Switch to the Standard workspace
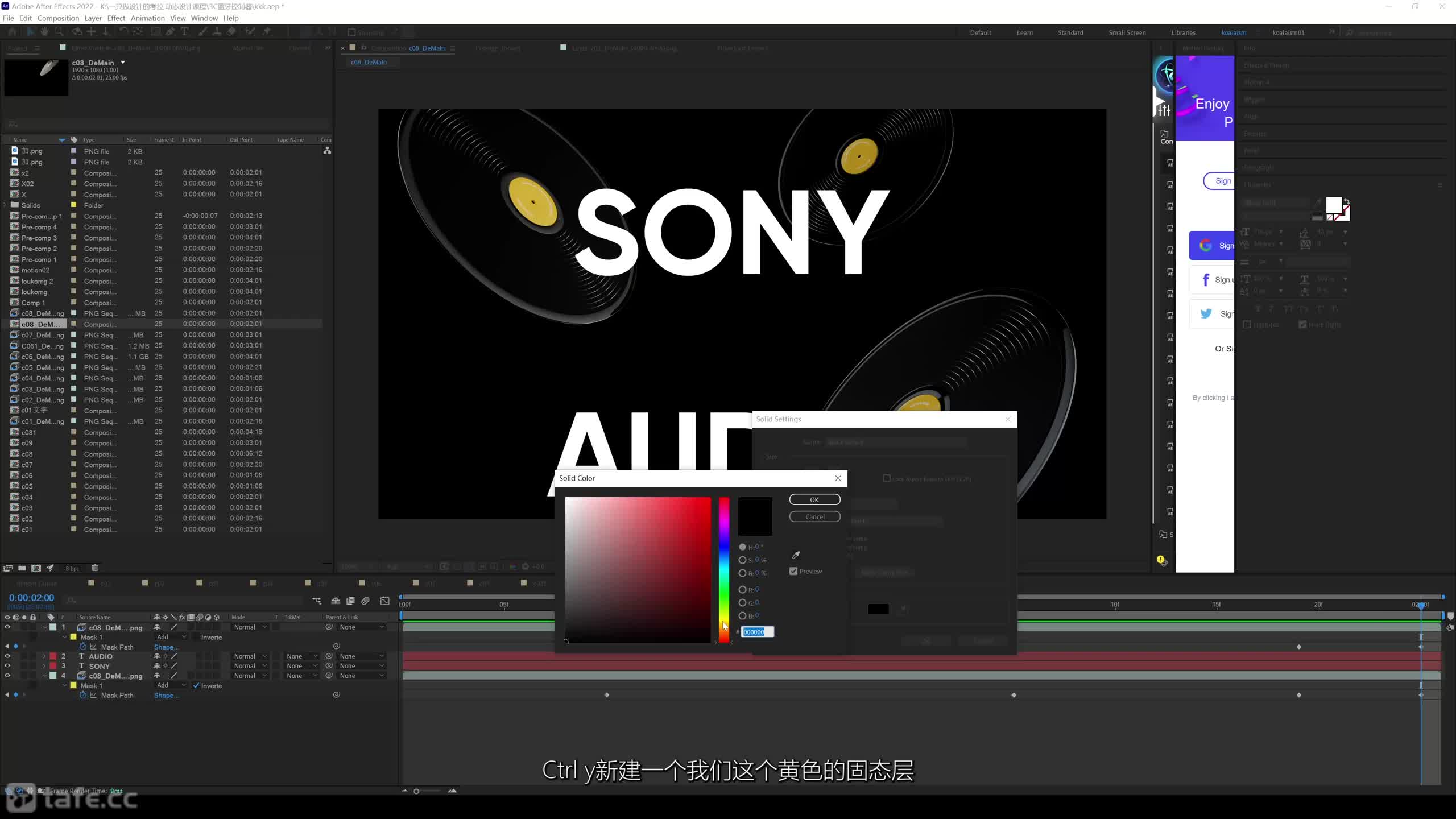 (x=1070, y=32)
